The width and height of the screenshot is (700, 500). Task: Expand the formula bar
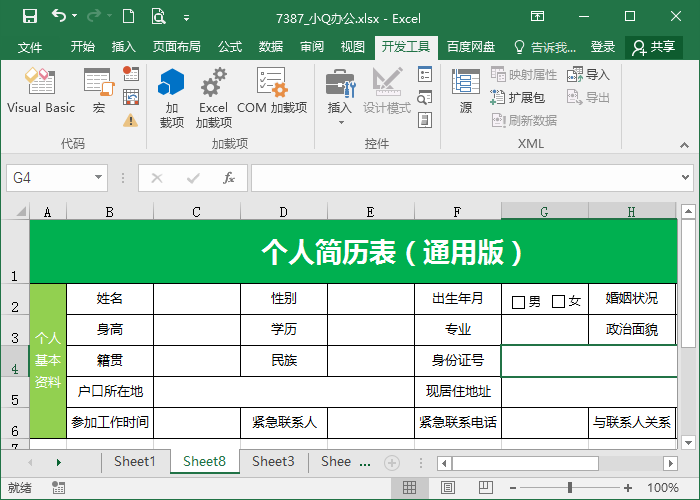[686, 177]
